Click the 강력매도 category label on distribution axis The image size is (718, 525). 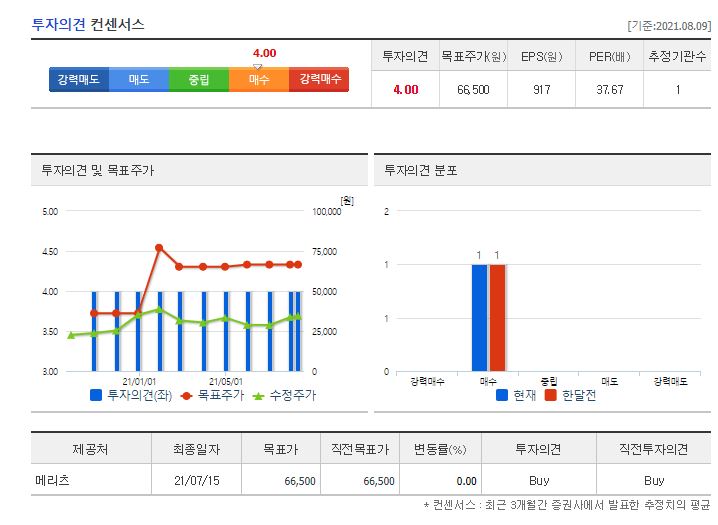[x=670, y=381]
